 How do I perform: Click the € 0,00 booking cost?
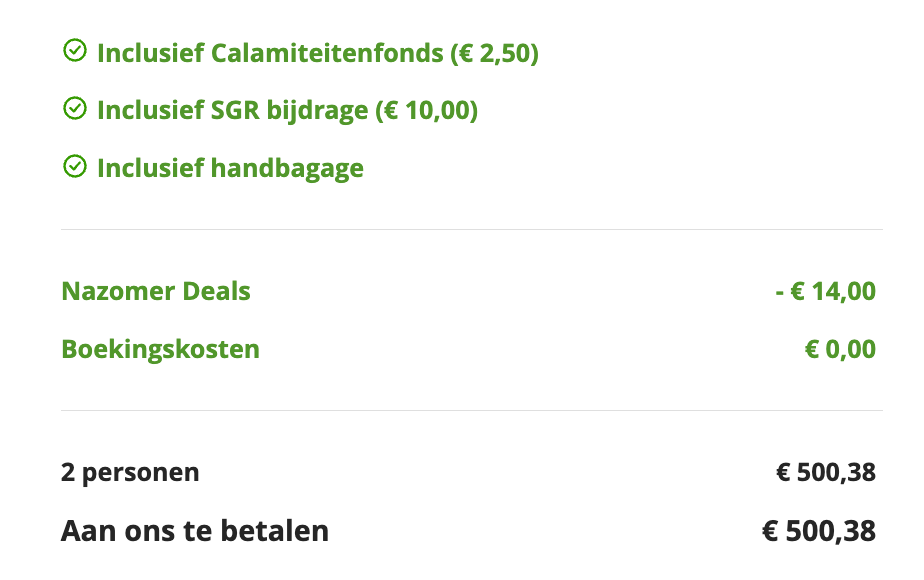tap(840, 350)
